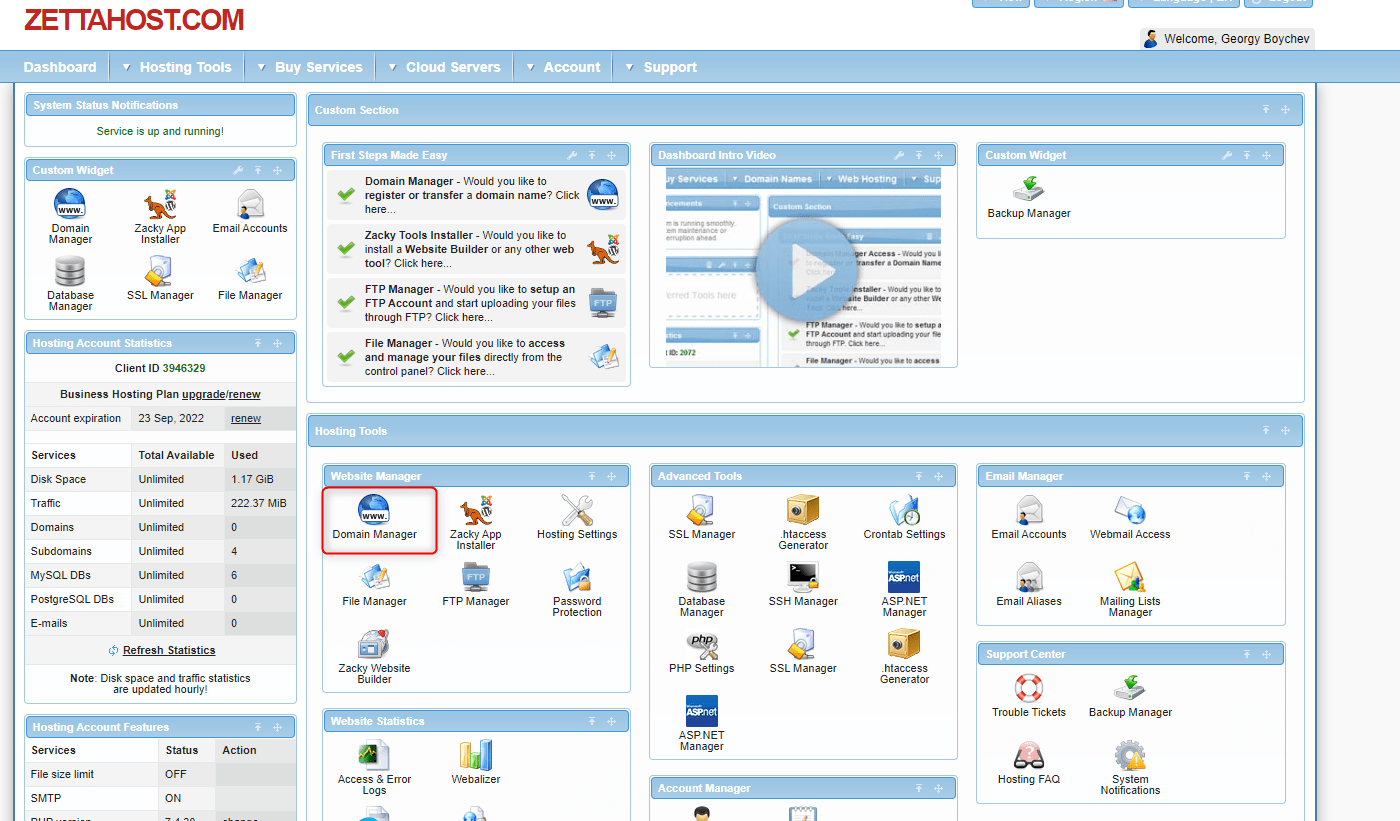
Task: Open SSH Manager tool
Action: (803, 585)
